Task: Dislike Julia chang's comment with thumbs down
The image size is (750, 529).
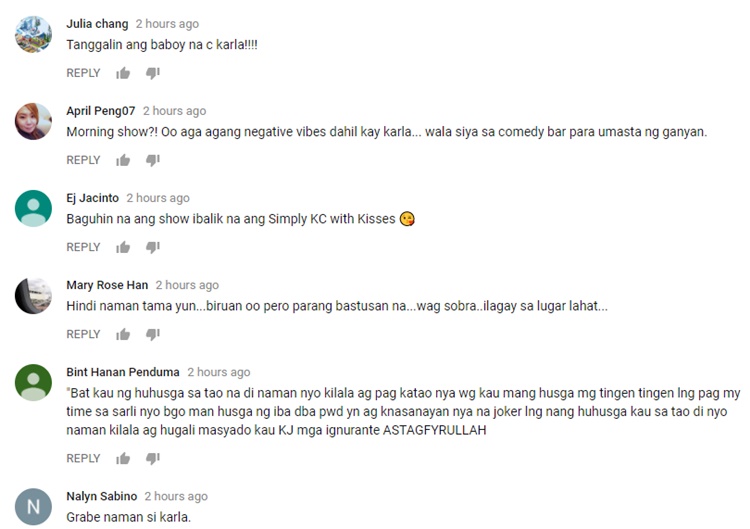Action: pos(153,73)
